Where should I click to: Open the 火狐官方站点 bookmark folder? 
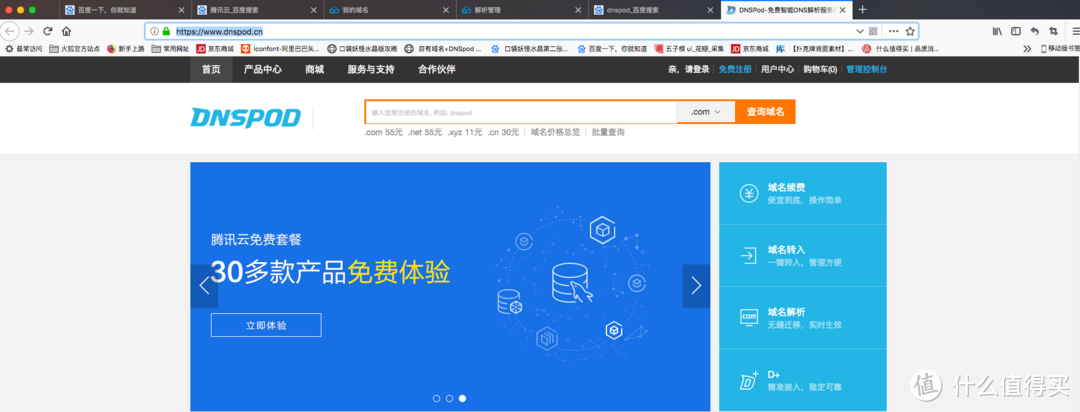click(x=74, y=49)
